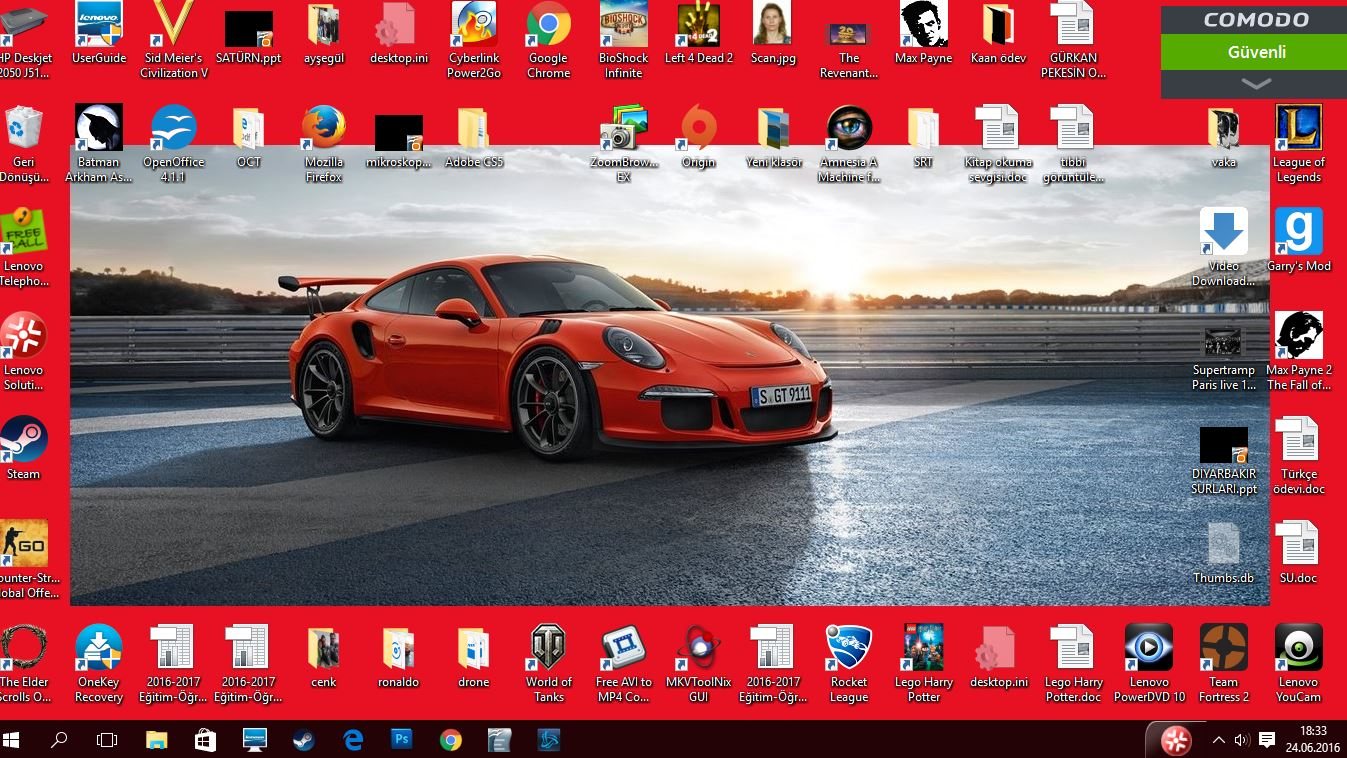Open Lenovo UserGuide shortcut

pos(99,34)
